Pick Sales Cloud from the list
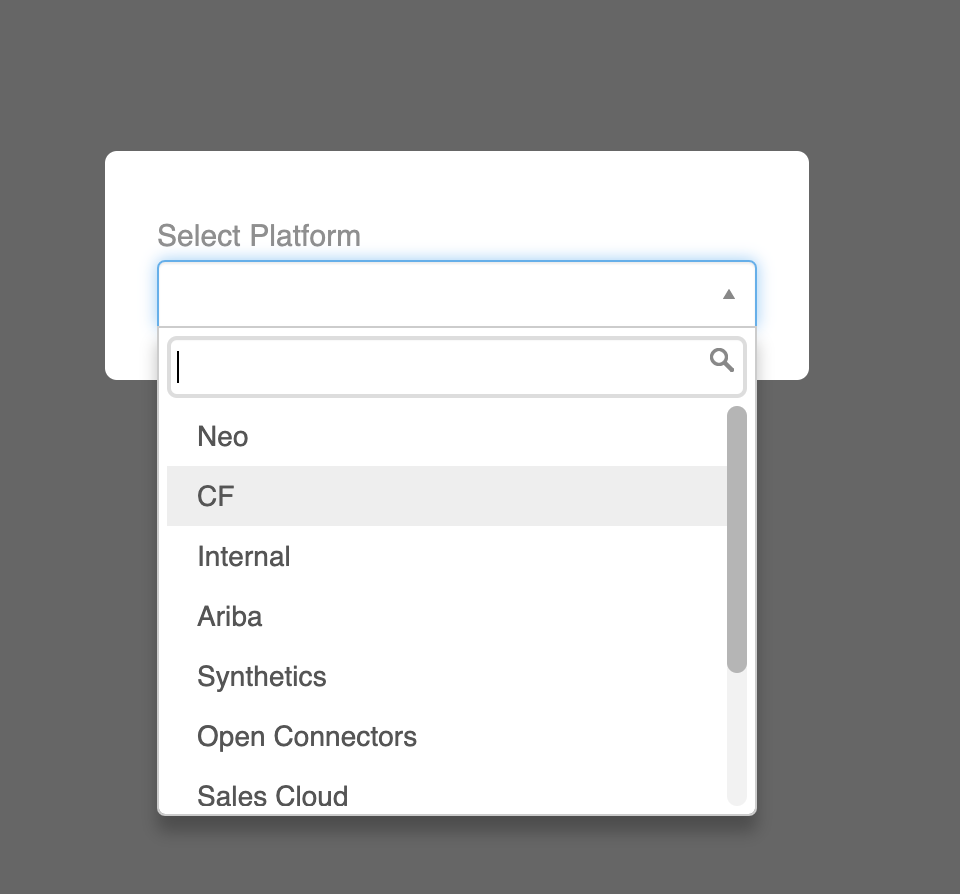 tap(273, 795)
